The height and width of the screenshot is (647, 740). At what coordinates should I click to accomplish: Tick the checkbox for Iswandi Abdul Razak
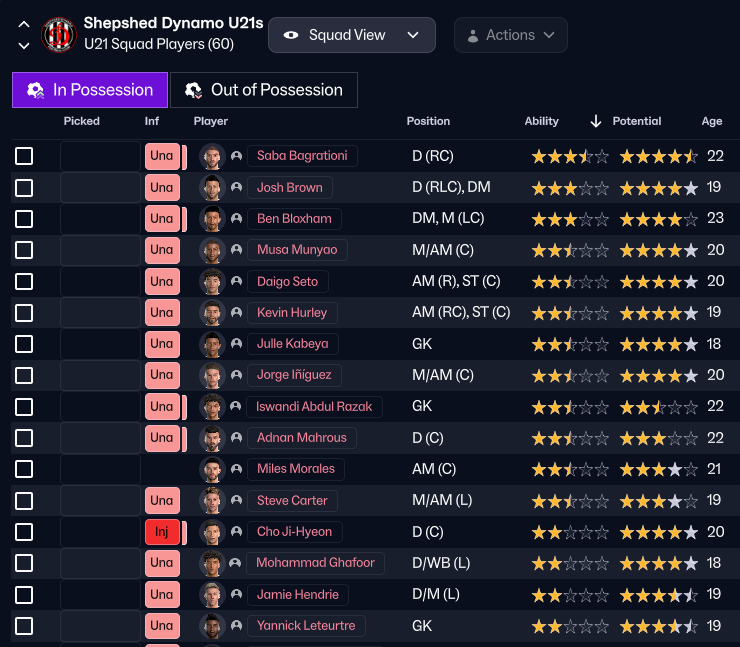[24, 407]
